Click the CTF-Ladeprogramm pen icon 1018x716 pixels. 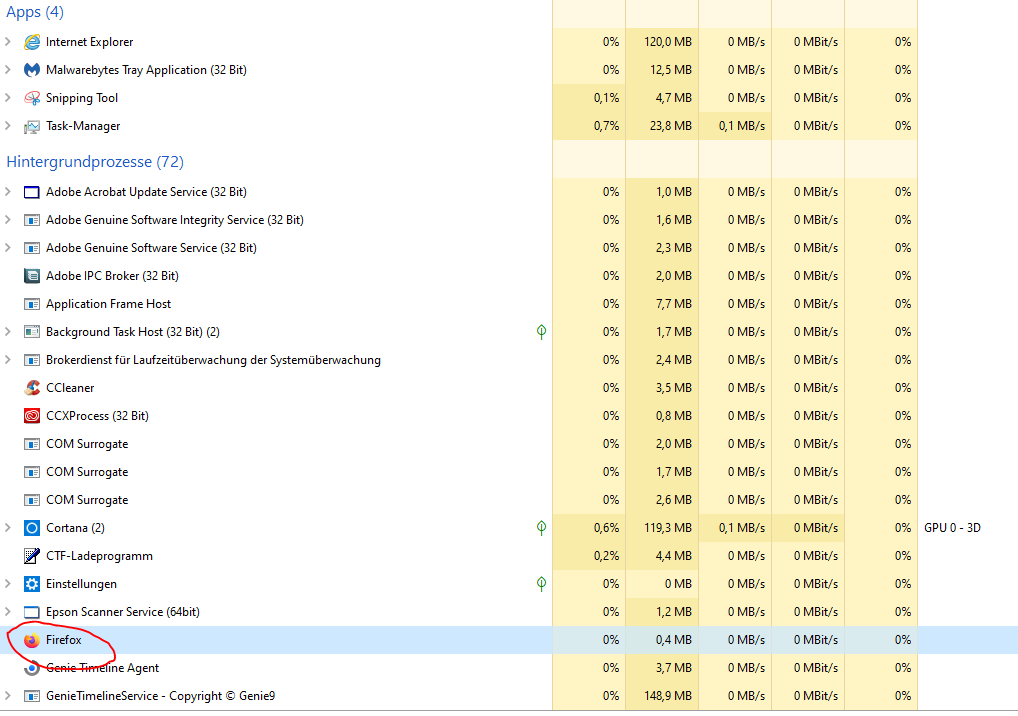tap(32, 556)
